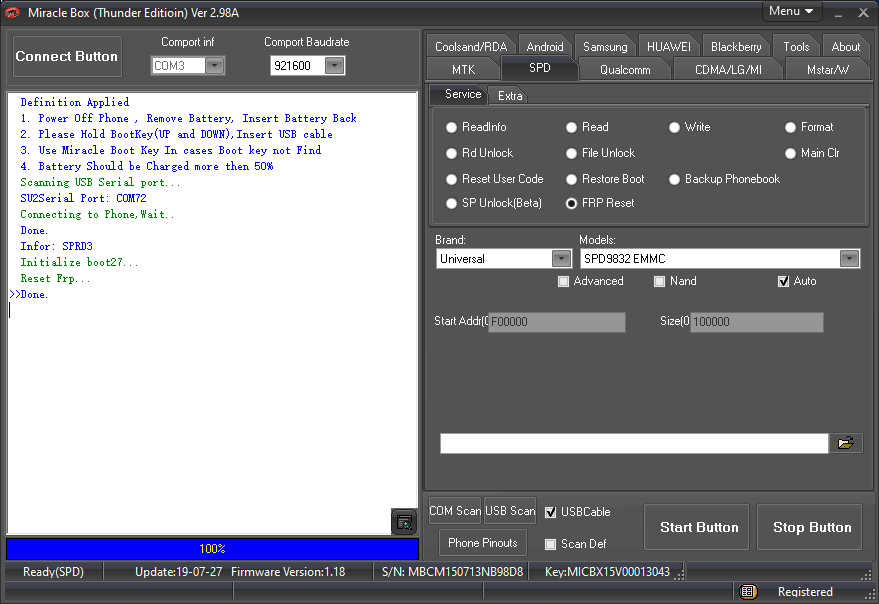Click the Start Addr field
The image size is (879, 604).
pyautogui.click(x=557, y=322)
